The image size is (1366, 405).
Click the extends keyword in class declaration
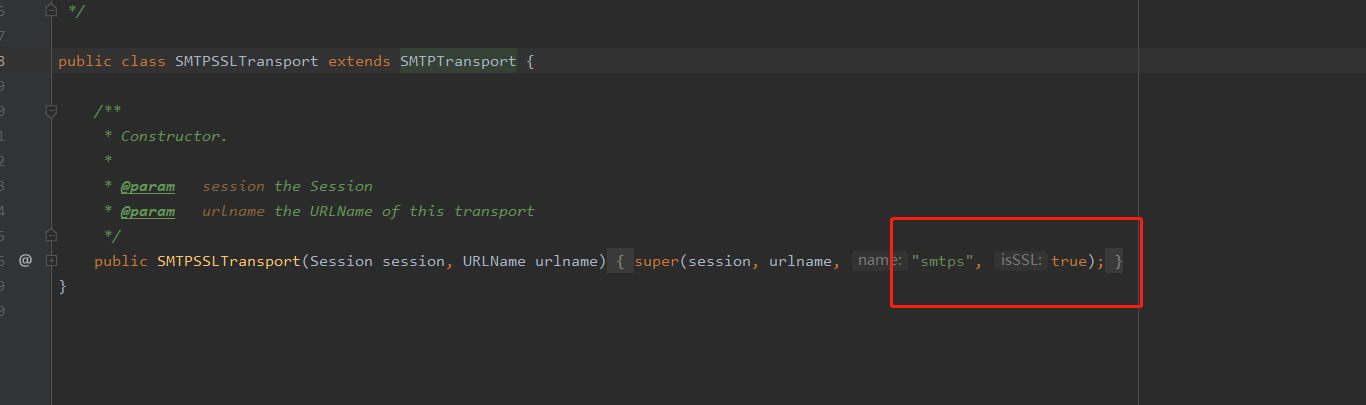(359, 61)
